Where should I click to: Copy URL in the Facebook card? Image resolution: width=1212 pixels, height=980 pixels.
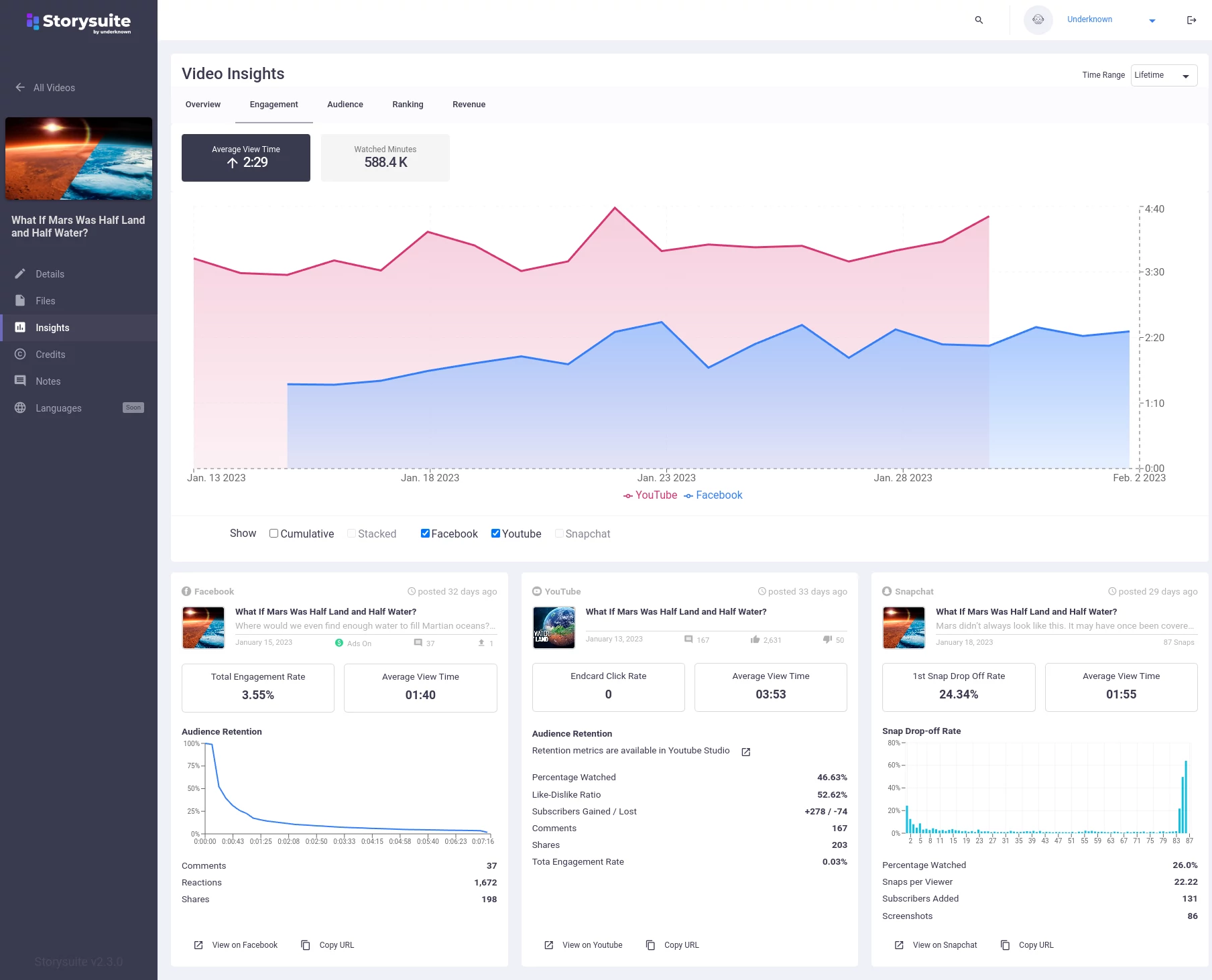pos(337,945)
